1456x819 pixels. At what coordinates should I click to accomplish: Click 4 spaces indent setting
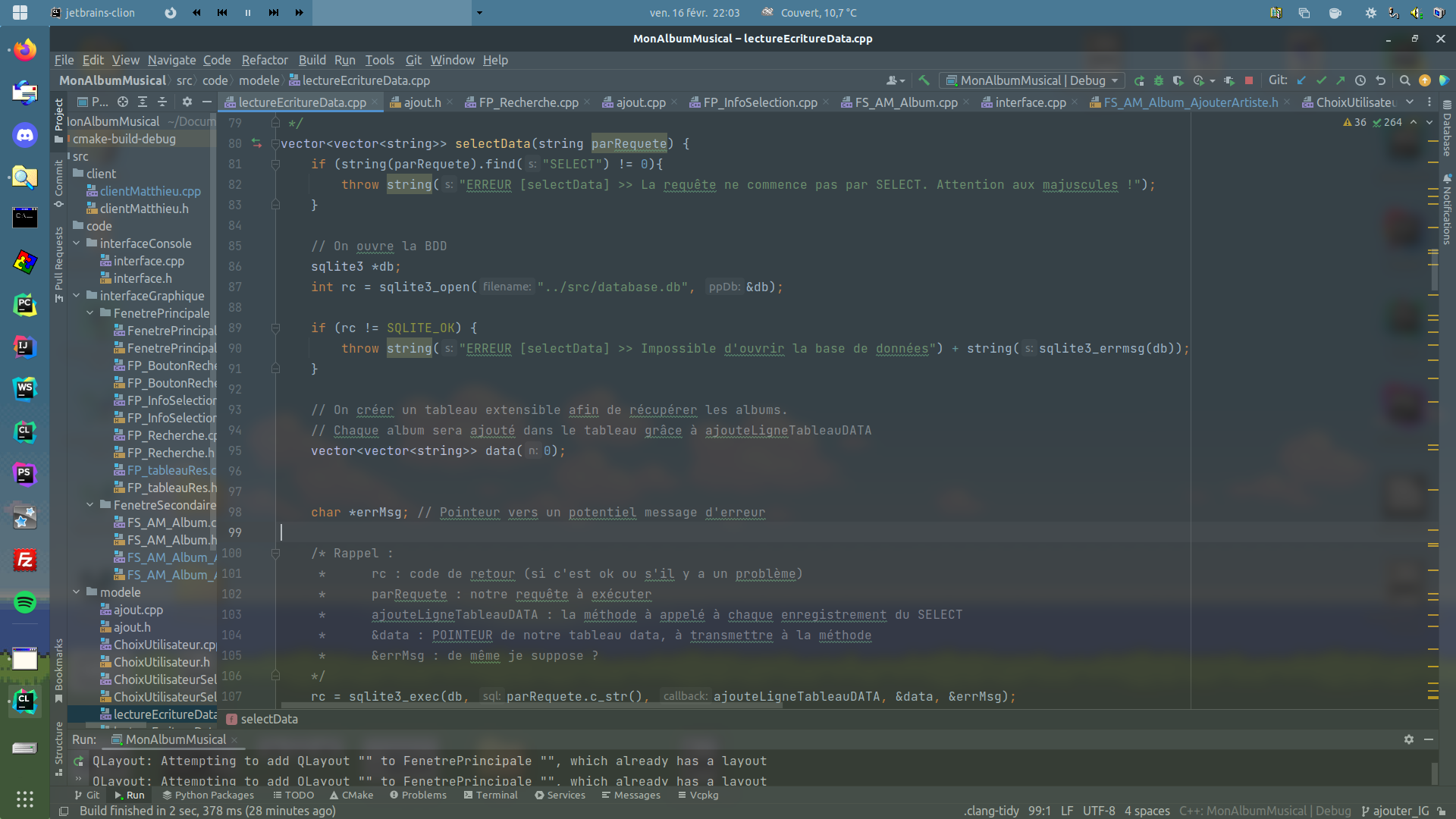[1147, 811]
